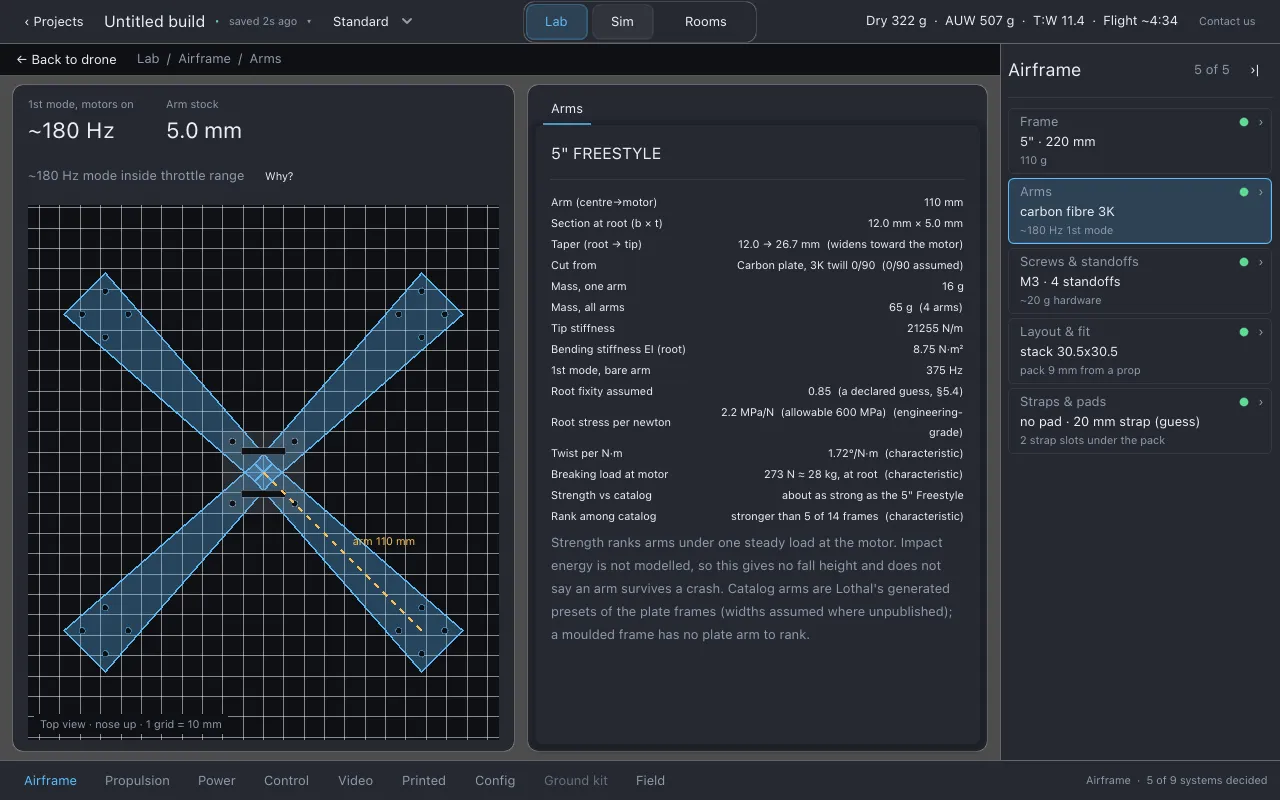1280x800 pixels.
Task: Click '5 of 9 systems decided' status
Action: (x=1207, y=780)
